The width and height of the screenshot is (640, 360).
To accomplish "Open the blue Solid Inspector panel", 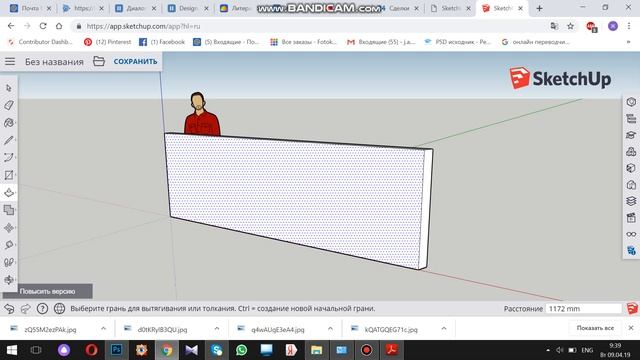I will [x=631, y=251].
